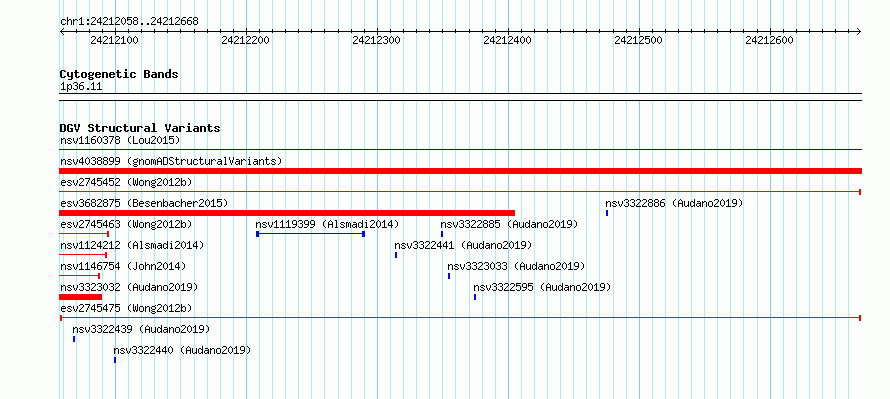Click ruler position 24212600
890x399 pixels.
770,40
